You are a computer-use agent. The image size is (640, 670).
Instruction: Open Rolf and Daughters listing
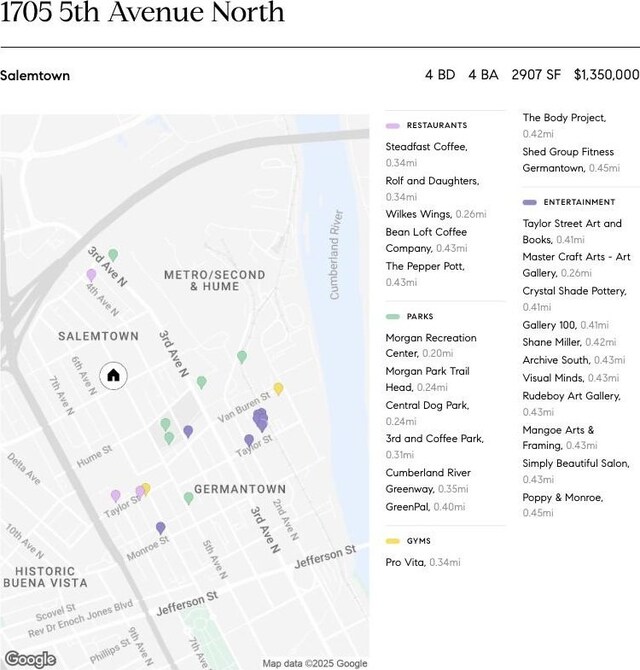[432, 188]
